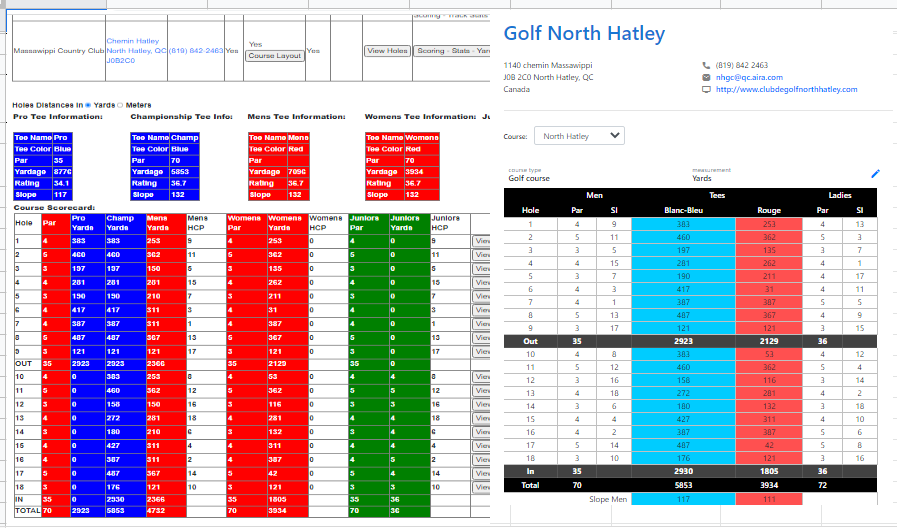Click the phone icon beside (819) 842 2463
Screen dimensions: 897x528
tap(706, 65)
